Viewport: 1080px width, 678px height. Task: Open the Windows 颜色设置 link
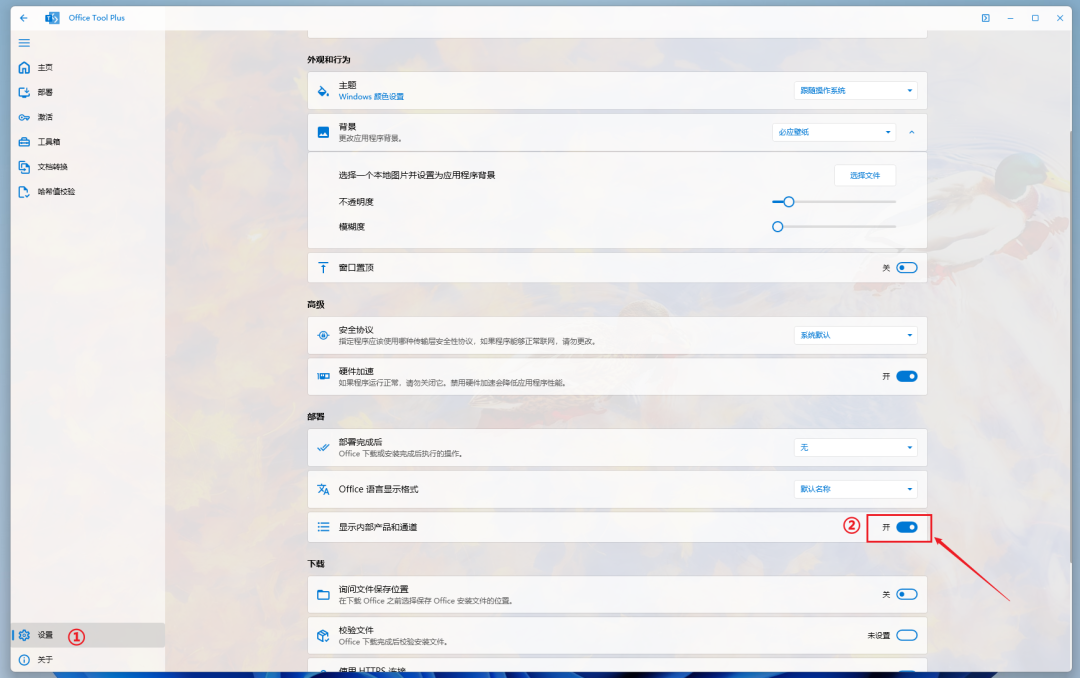pyautogui.click(x=371, y=97)
